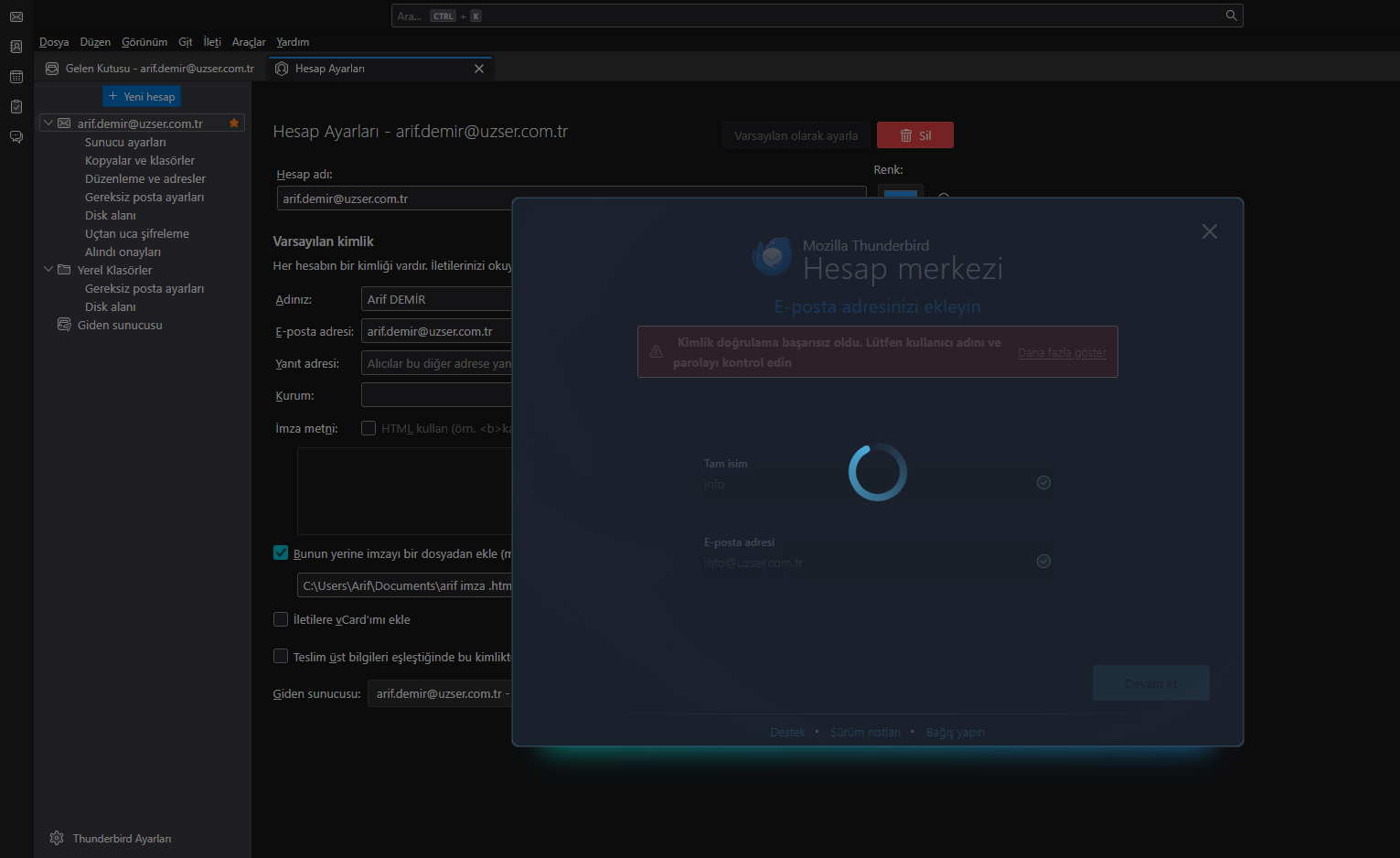Open the Chat space
Screen dimensions: 1400x858
click(x=16, y=137)
